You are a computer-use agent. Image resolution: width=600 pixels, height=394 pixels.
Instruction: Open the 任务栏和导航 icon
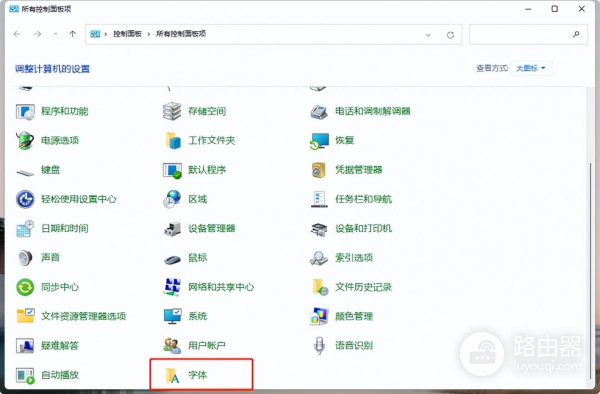click(319, 199)
